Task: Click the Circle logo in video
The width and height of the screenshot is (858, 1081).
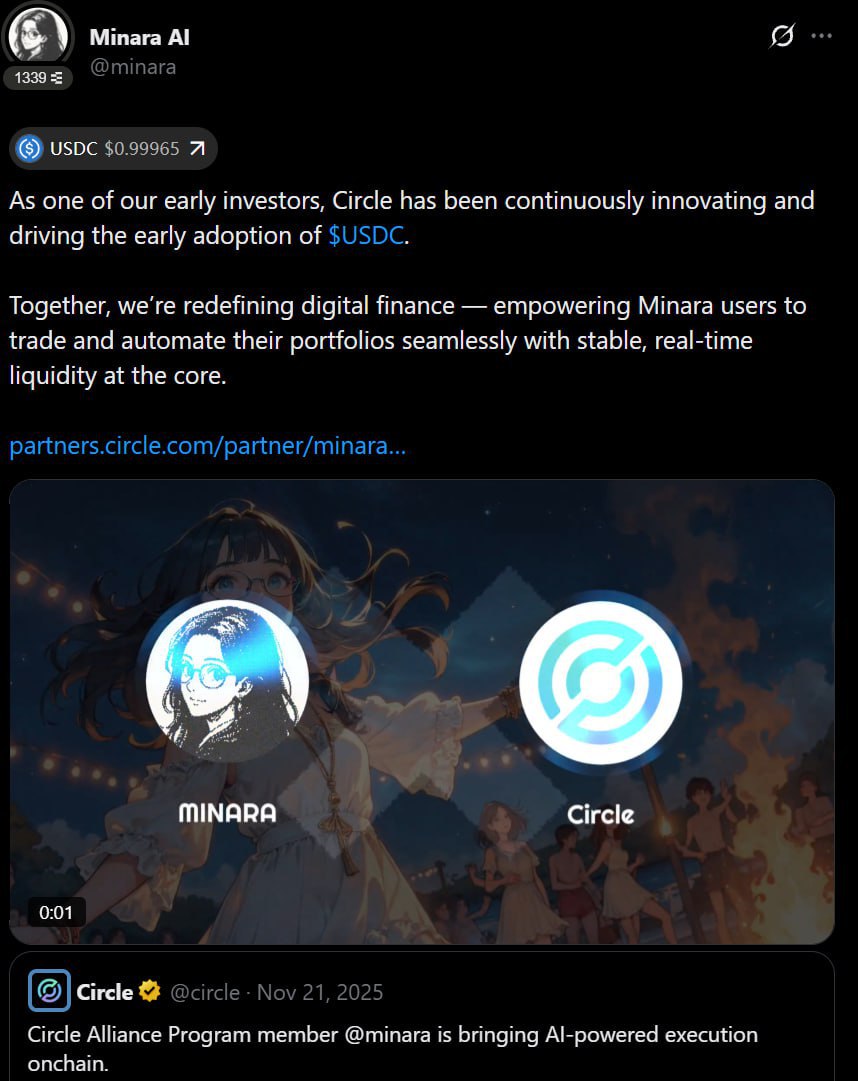Action: coord(601,682)
